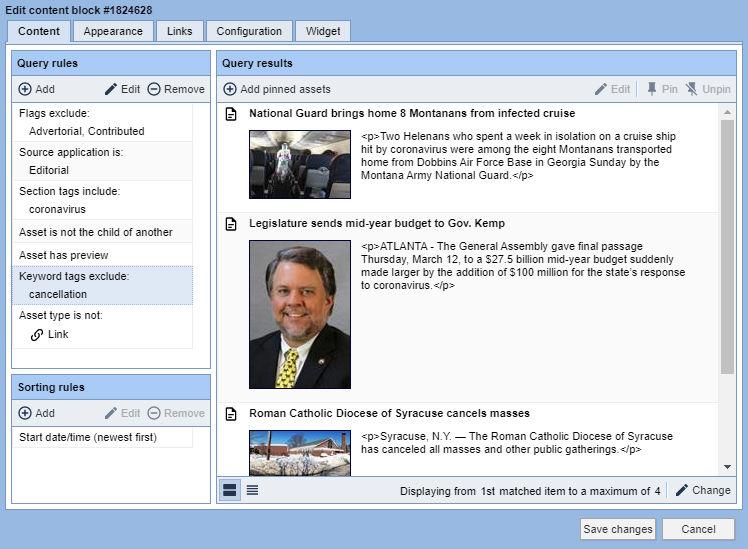The width and height of the screenshot is (748, 549).
Task: Pin the selected query result
Action: 662,89
